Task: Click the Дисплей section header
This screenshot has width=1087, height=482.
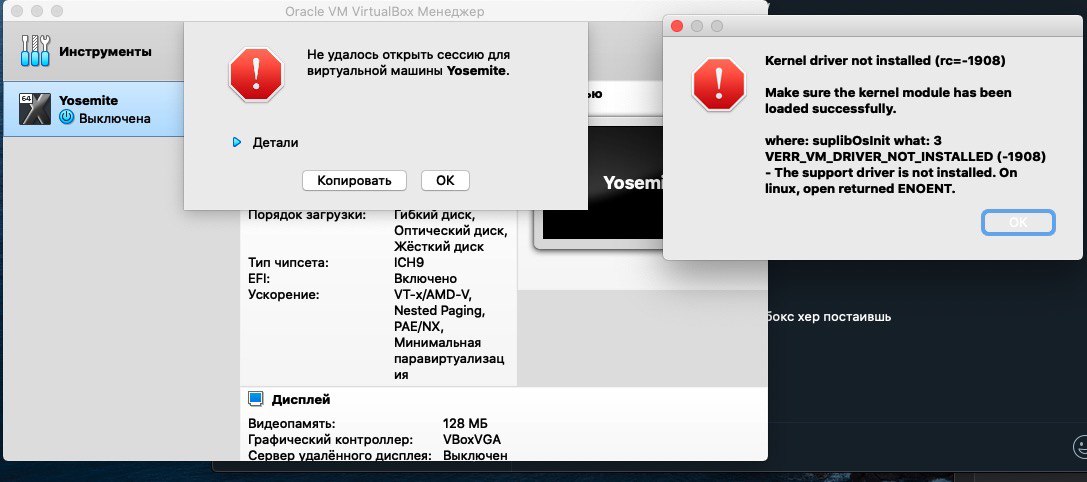Action: click(x=301, y=399)
